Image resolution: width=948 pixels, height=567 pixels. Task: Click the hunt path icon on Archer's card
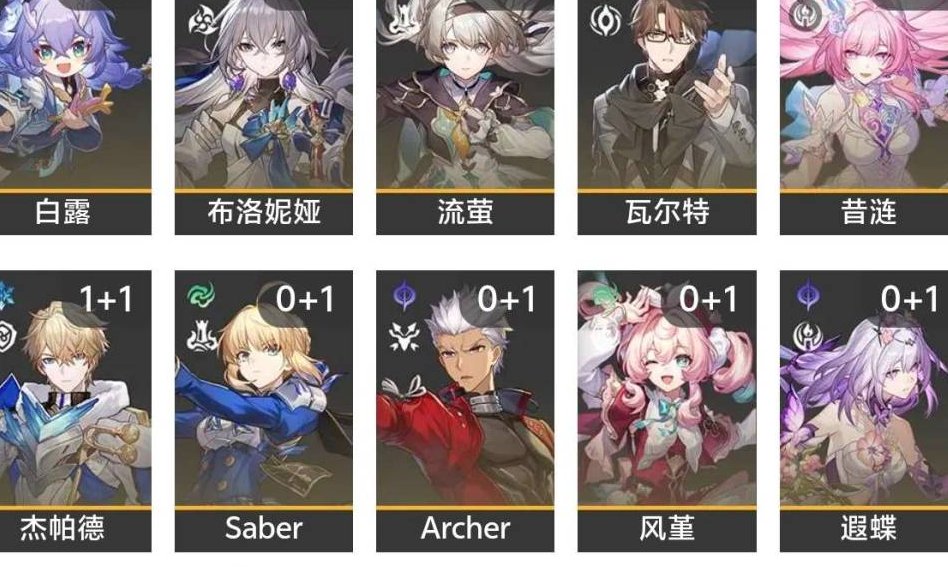(x=403, y=336)
